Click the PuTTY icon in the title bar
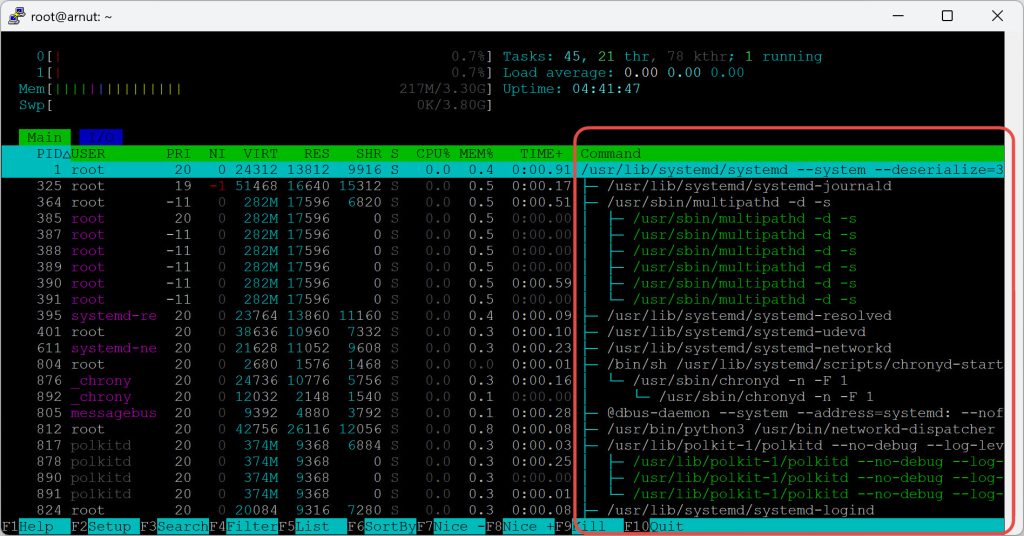The image size is (1024, 536). point(17,15)
